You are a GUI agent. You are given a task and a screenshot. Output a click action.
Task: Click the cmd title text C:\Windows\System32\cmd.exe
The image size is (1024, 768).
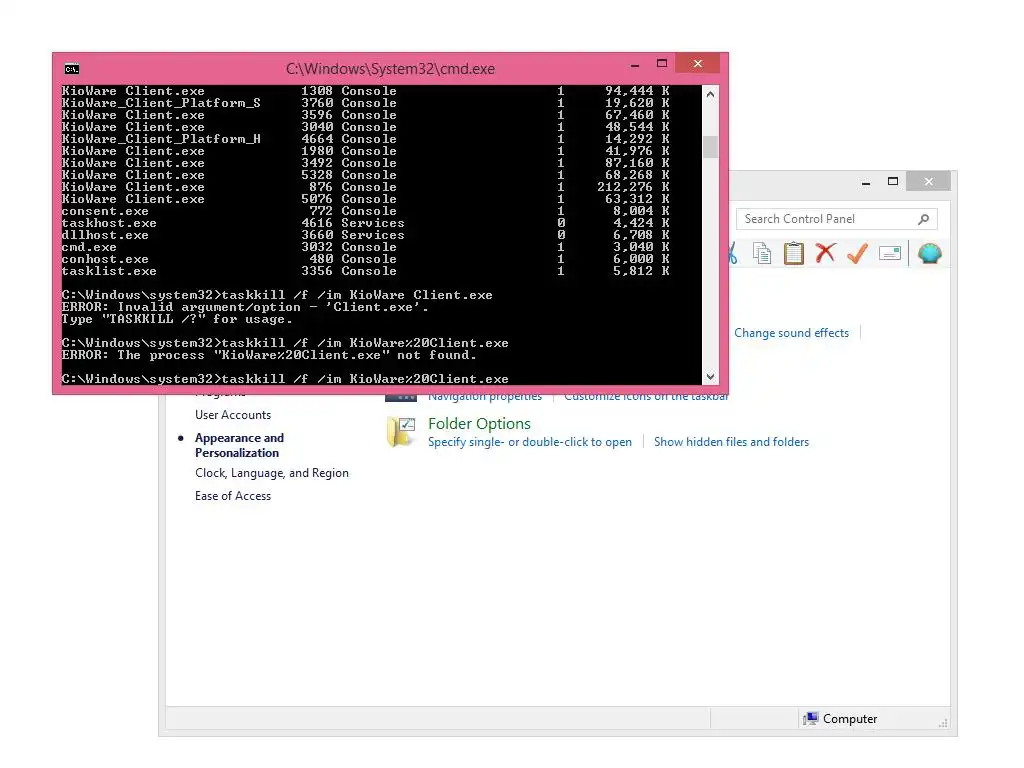(390, 69)
